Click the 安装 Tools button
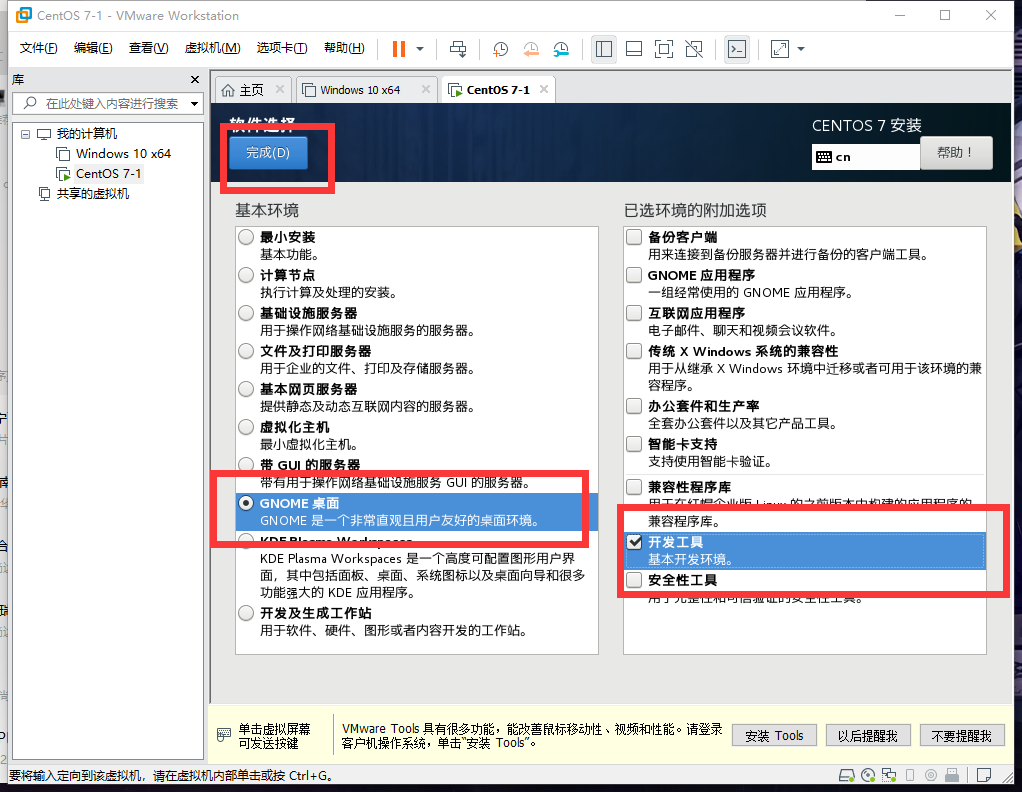1022x792 pixels. 774,735
